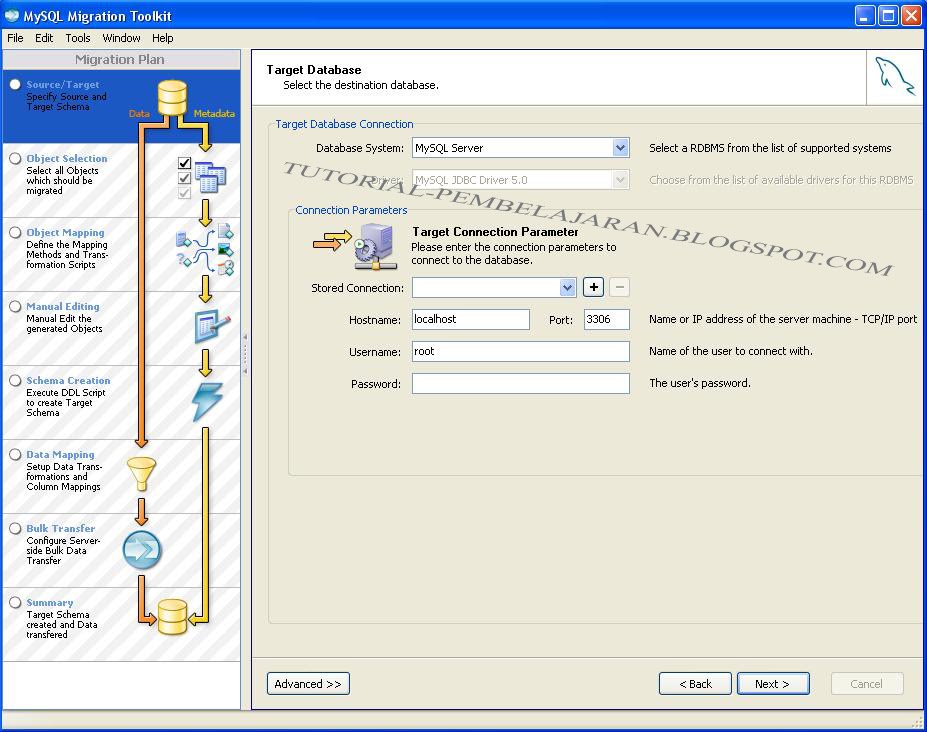This screenshot has width=927, height=732.
Task: Open the Database System dropdown
Action: [x=620, y=148]
